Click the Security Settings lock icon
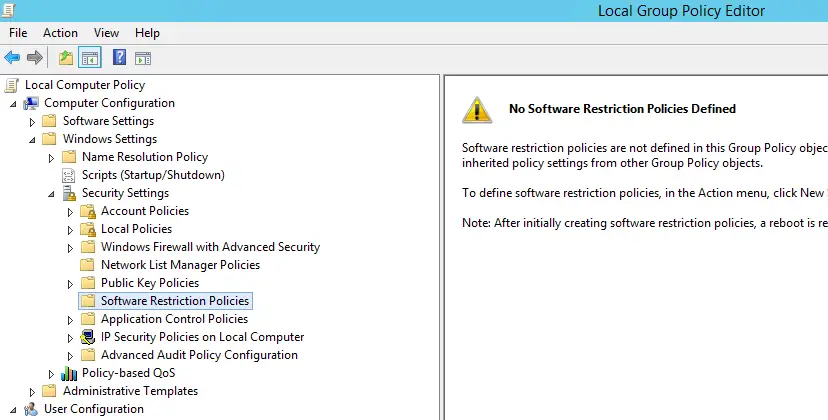This screenshot has width=828, height=420. tap(69, 193)
